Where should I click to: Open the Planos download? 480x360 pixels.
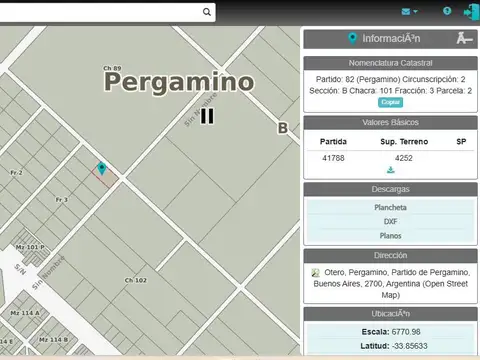pos(390,236)
